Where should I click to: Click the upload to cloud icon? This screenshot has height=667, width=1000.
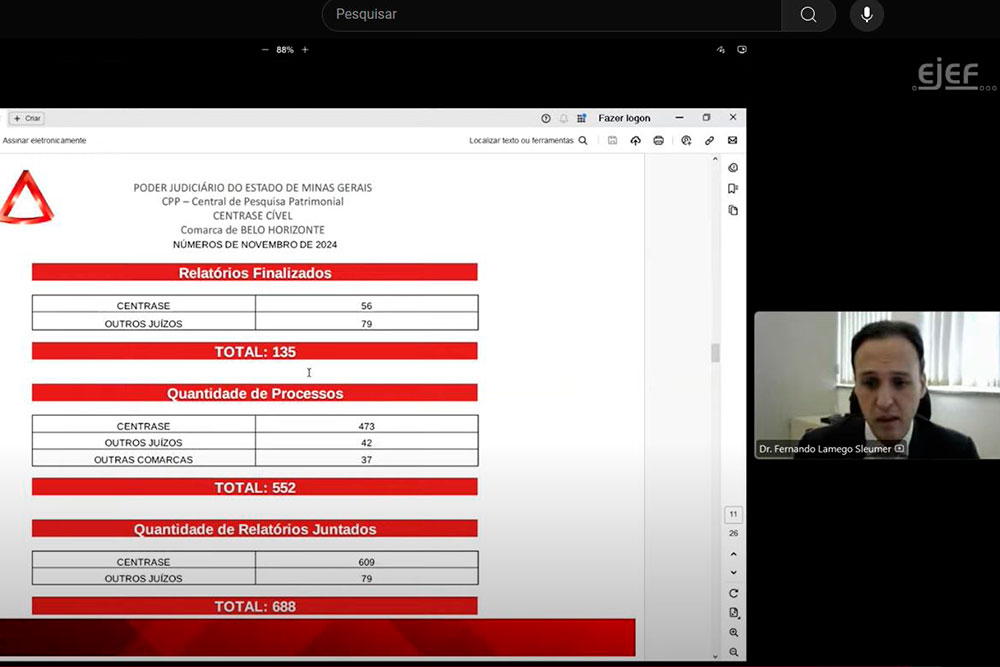coord(635,141)
